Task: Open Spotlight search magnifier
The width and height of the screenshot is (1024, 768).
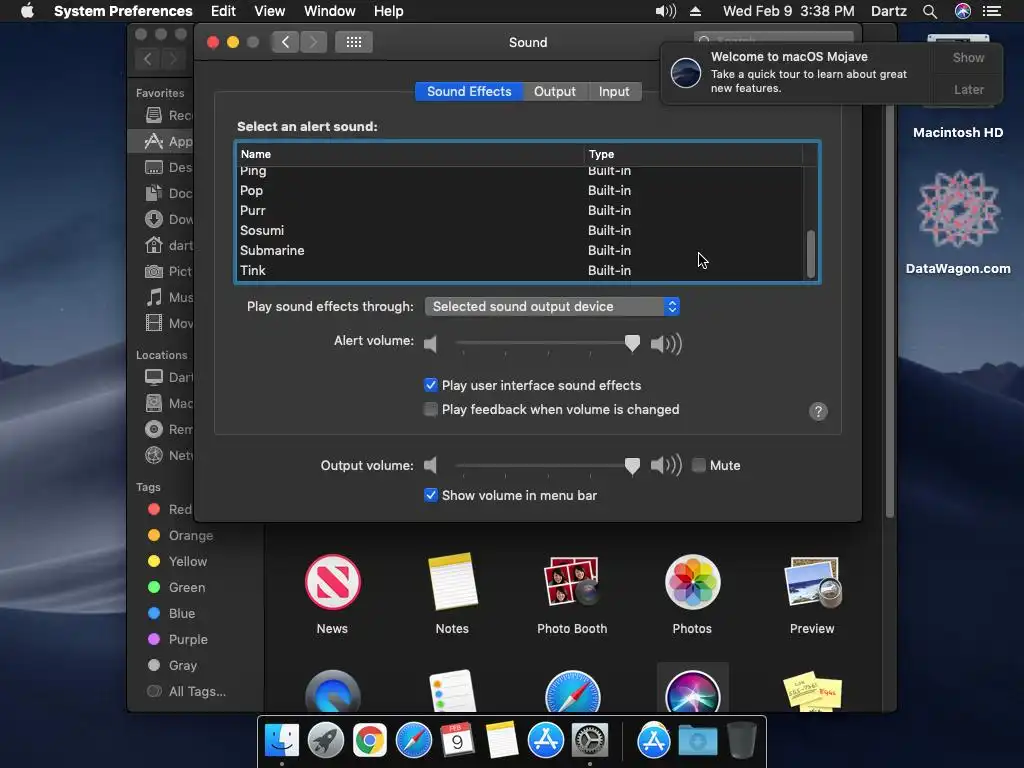Action: tap(930, 11)
